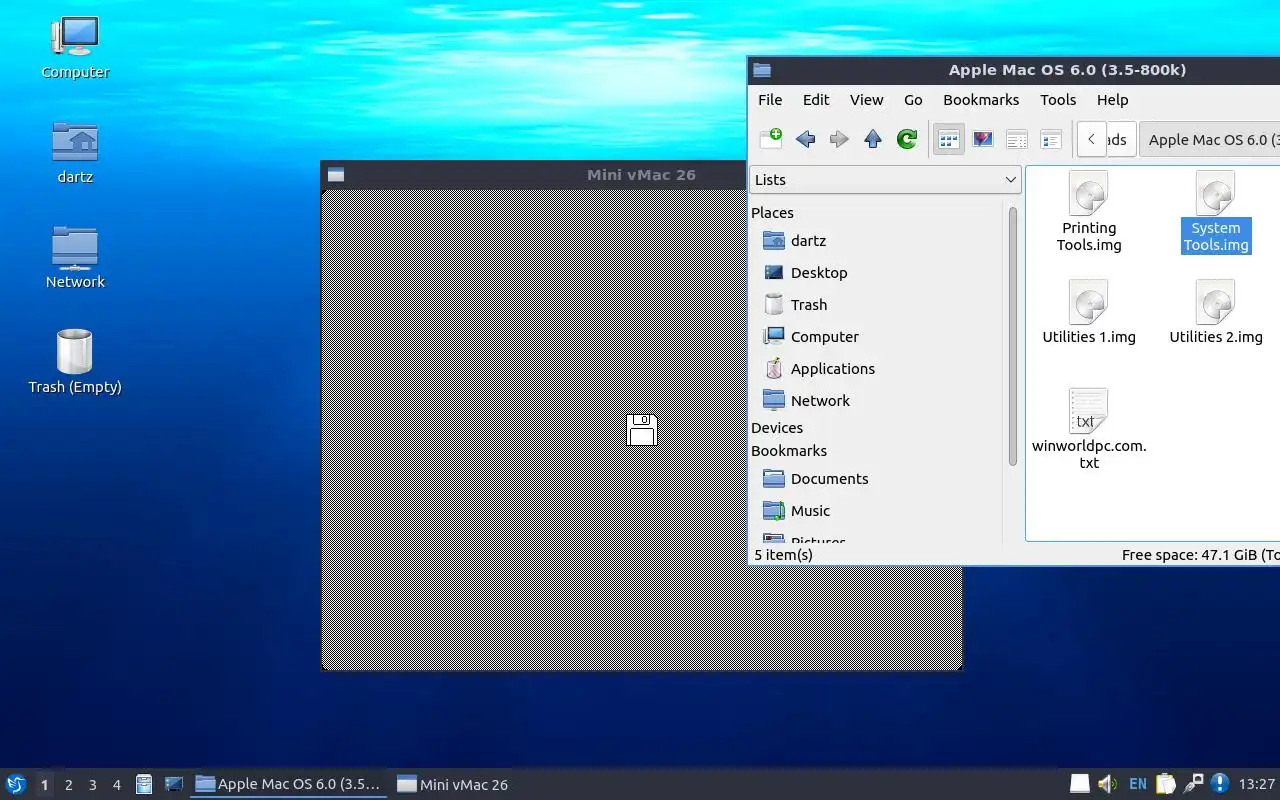Select the dartz home folder desktop icon
1280x800 pixels.
[x=75, y=152]
